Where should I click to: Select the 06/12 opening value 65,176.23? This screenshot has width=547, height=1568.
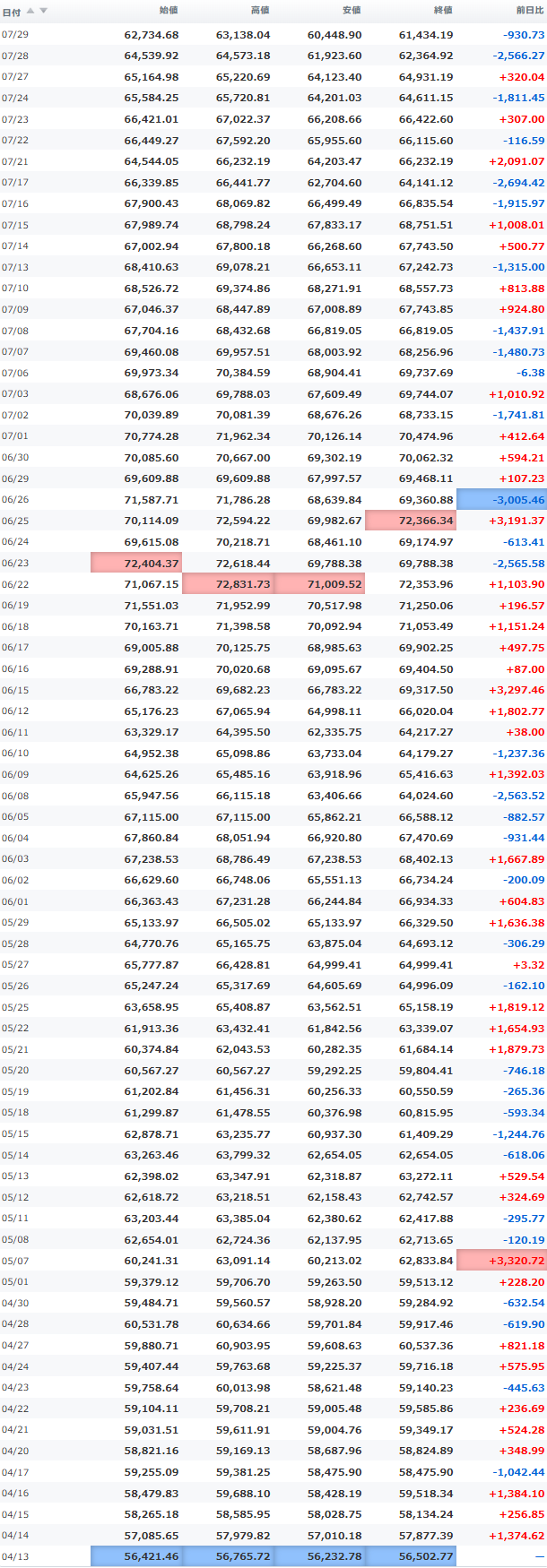152,711
